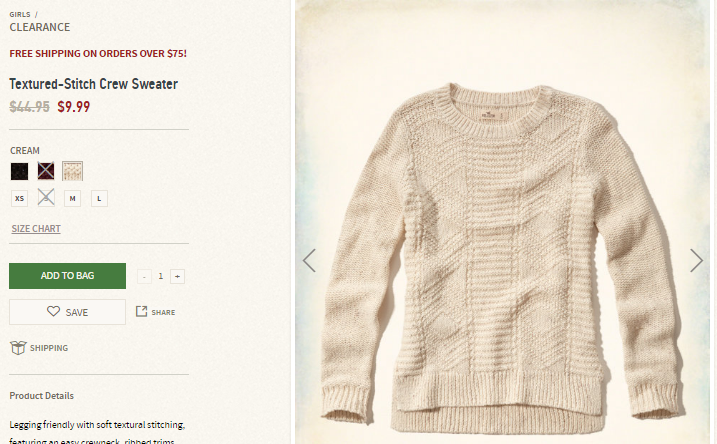Select size M

pyautogui.click(x=72, y=198)
